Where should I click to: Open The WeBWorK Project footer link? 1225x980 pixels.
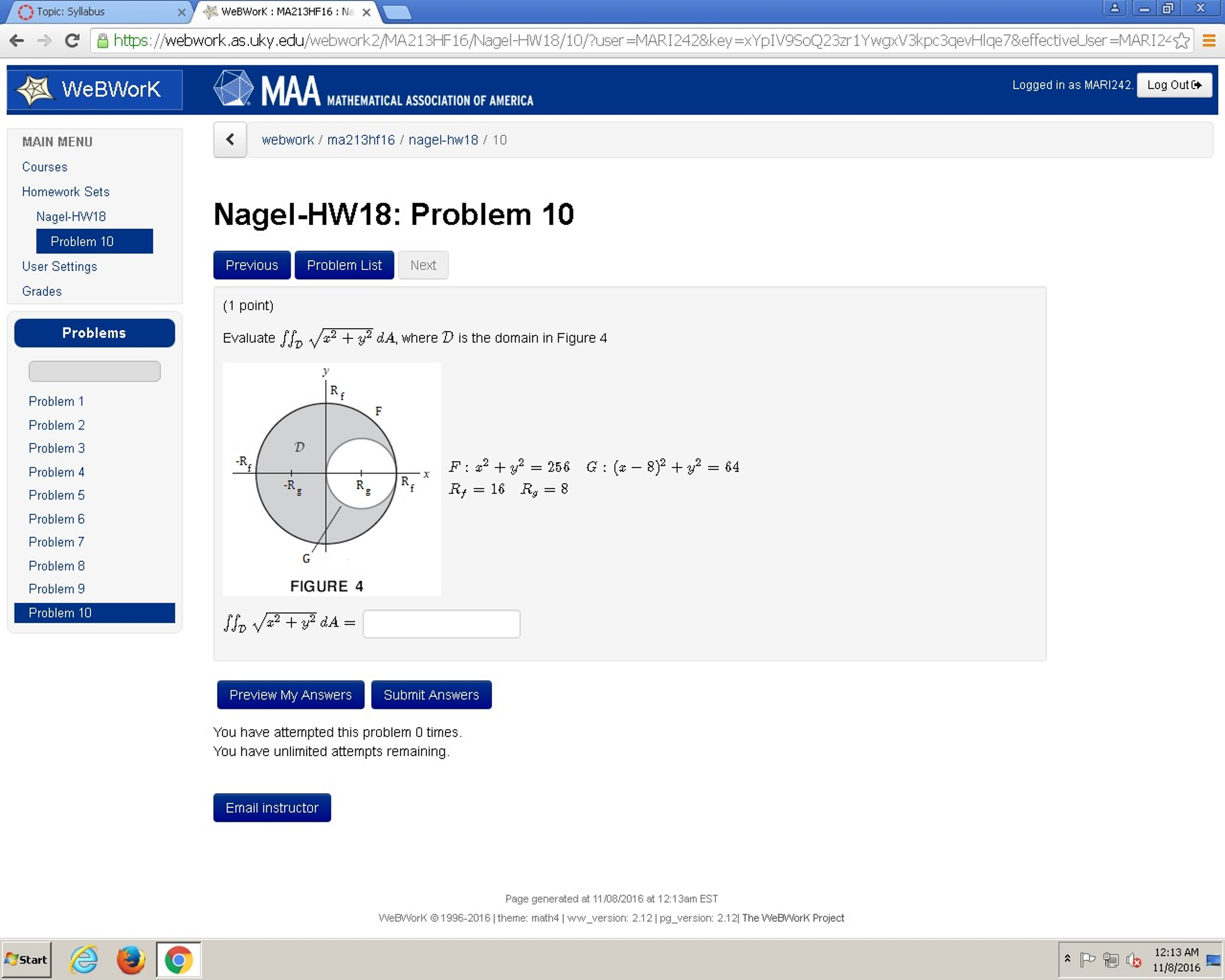tap(793, 918)
